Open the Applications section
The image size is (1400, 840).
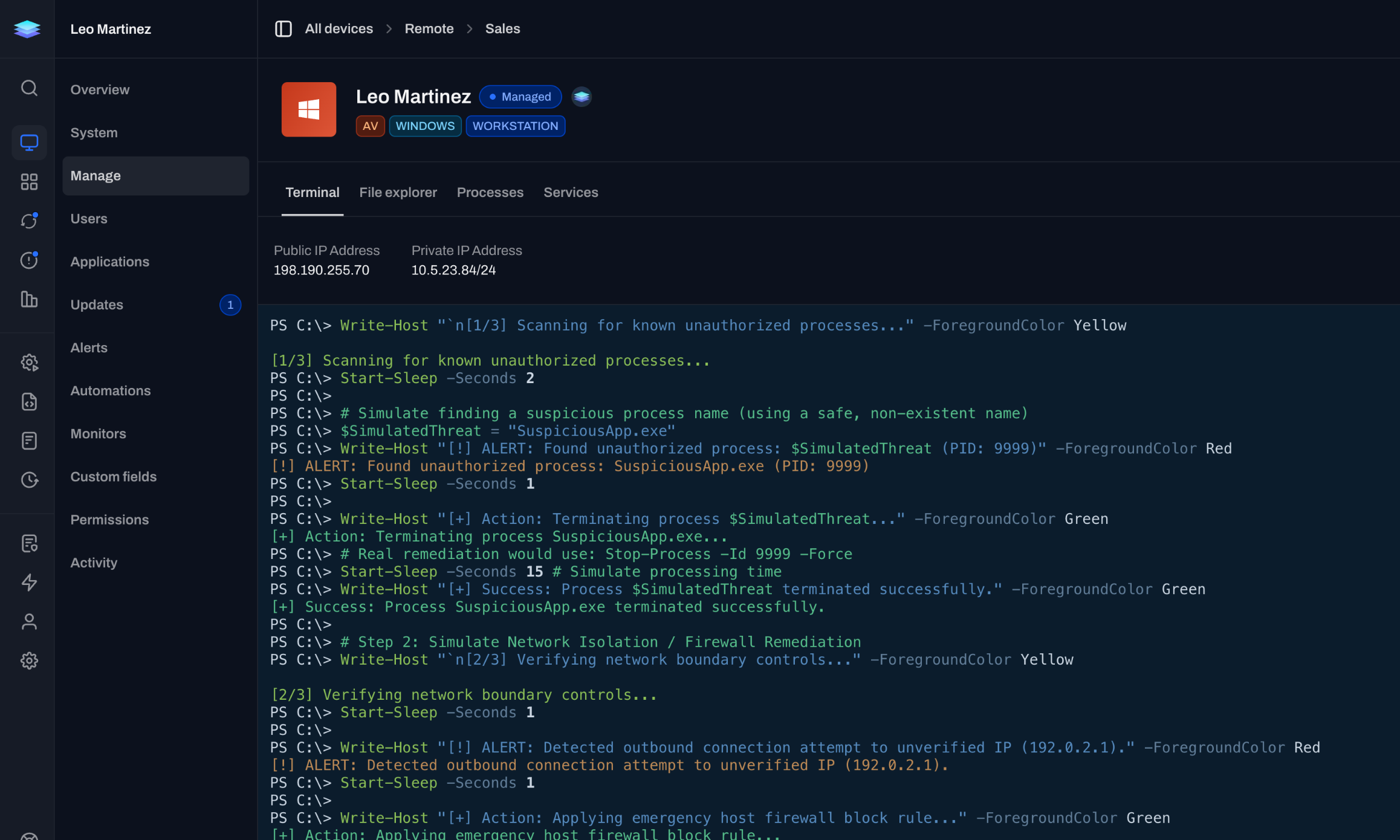tap(156, 262)
